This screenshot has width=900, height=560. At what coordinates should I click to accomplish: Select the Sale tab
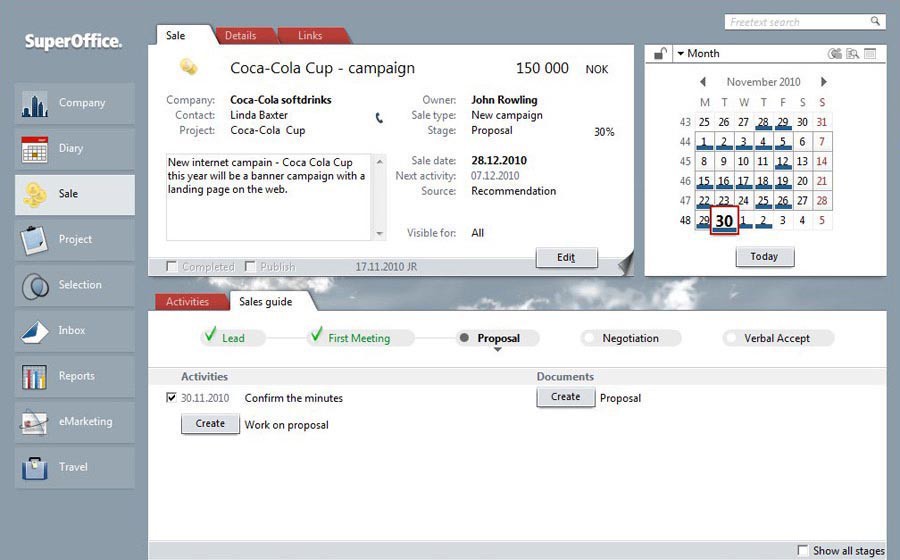point(176,36)
